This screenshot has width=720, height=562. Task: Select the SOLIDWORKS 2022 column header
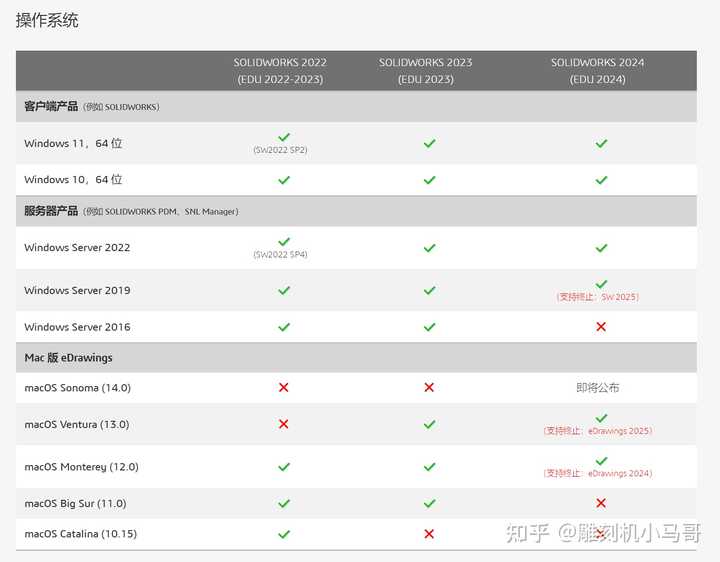(280, 71)
